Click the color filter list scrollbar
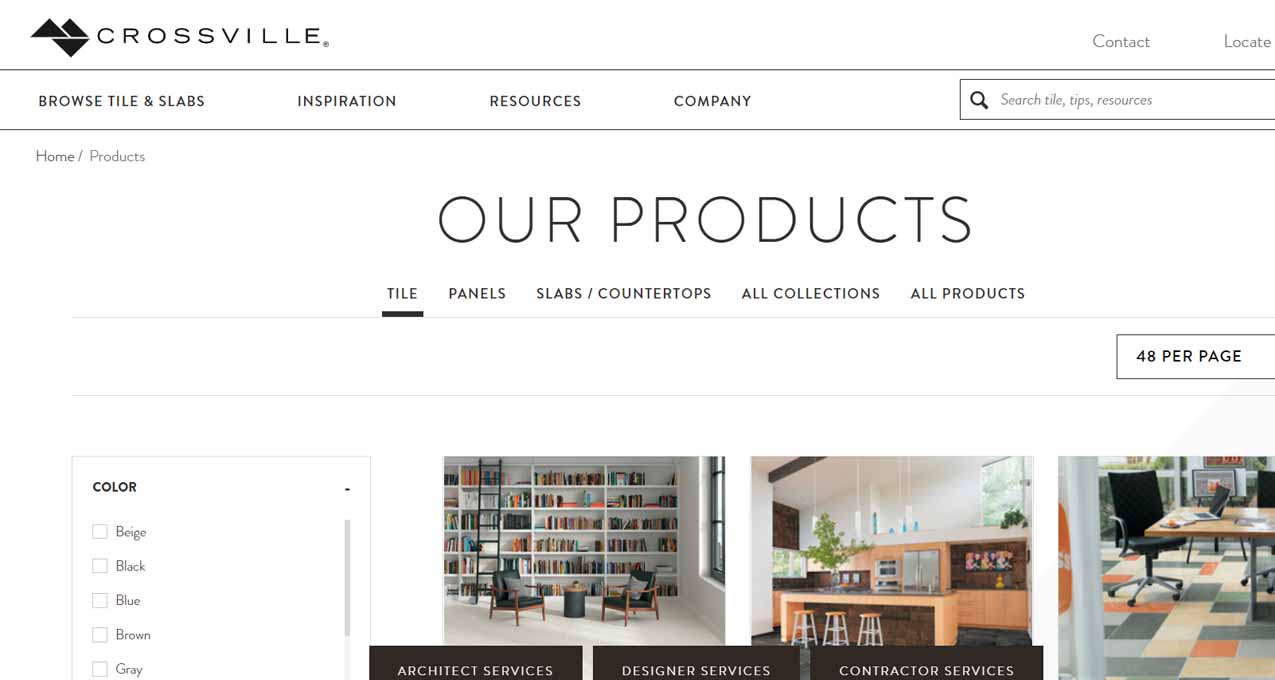 pos(347,578)
